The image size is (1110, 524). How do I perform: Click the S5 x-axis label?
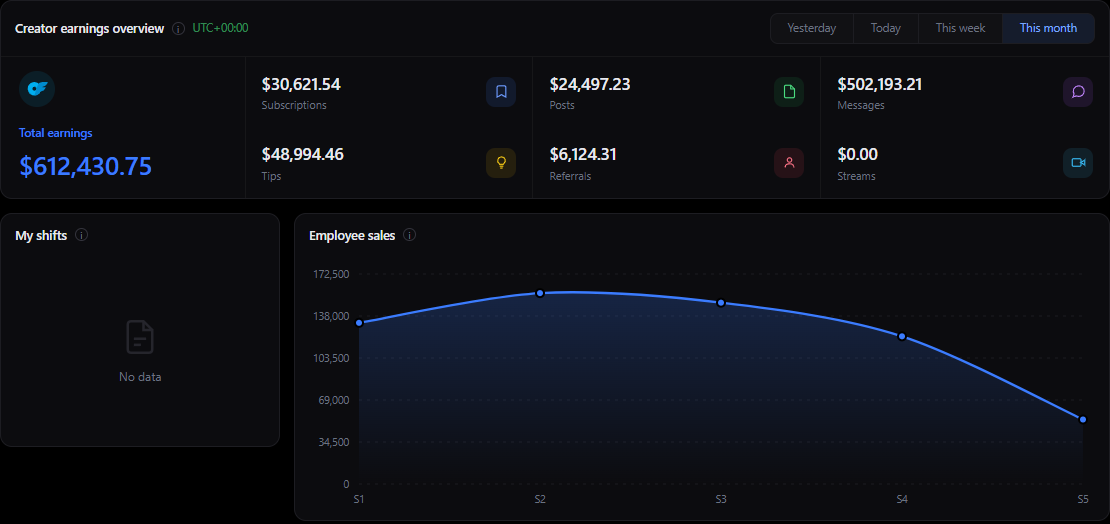(x=1083, y=499)
